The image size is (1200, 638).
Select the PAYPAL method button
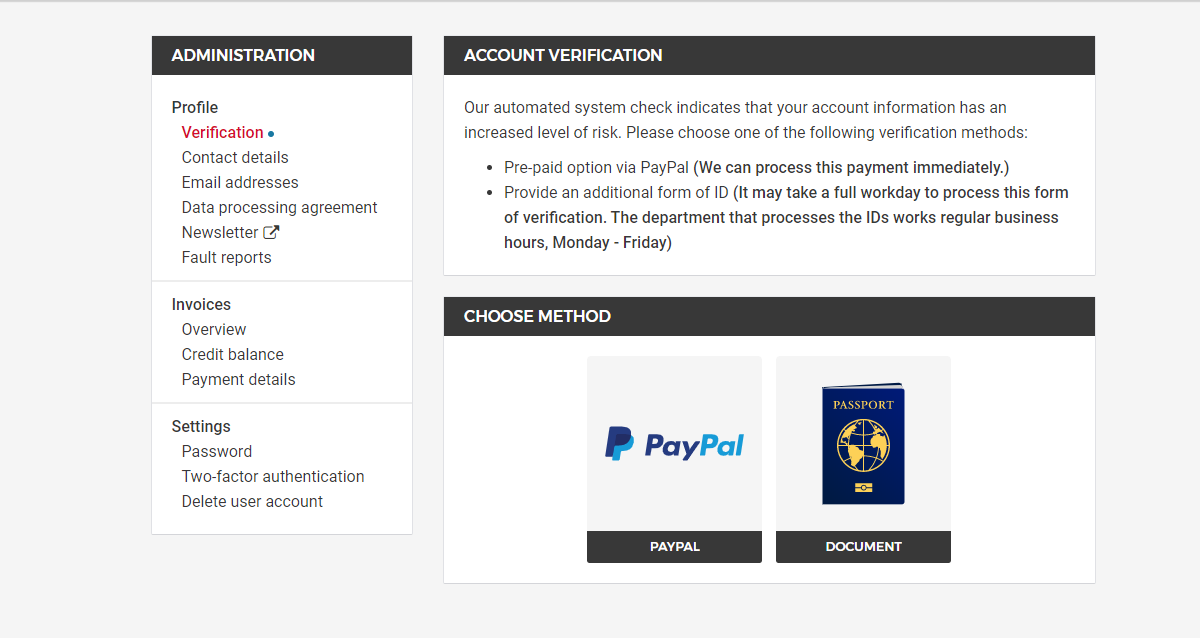(x=674, y=547)
